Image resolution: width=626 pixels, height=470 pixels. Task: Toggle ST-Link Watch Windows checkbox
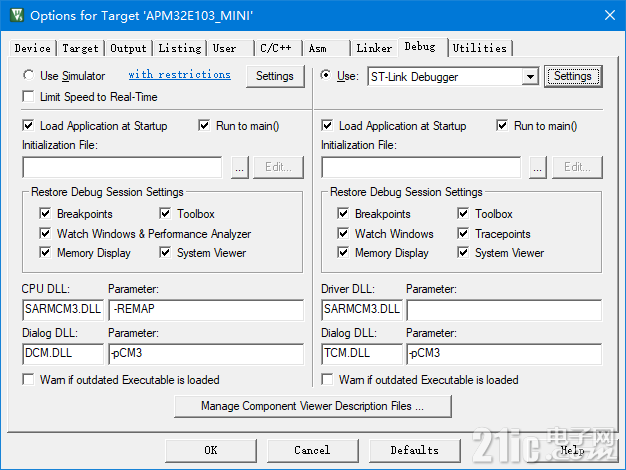coord(343,233)
